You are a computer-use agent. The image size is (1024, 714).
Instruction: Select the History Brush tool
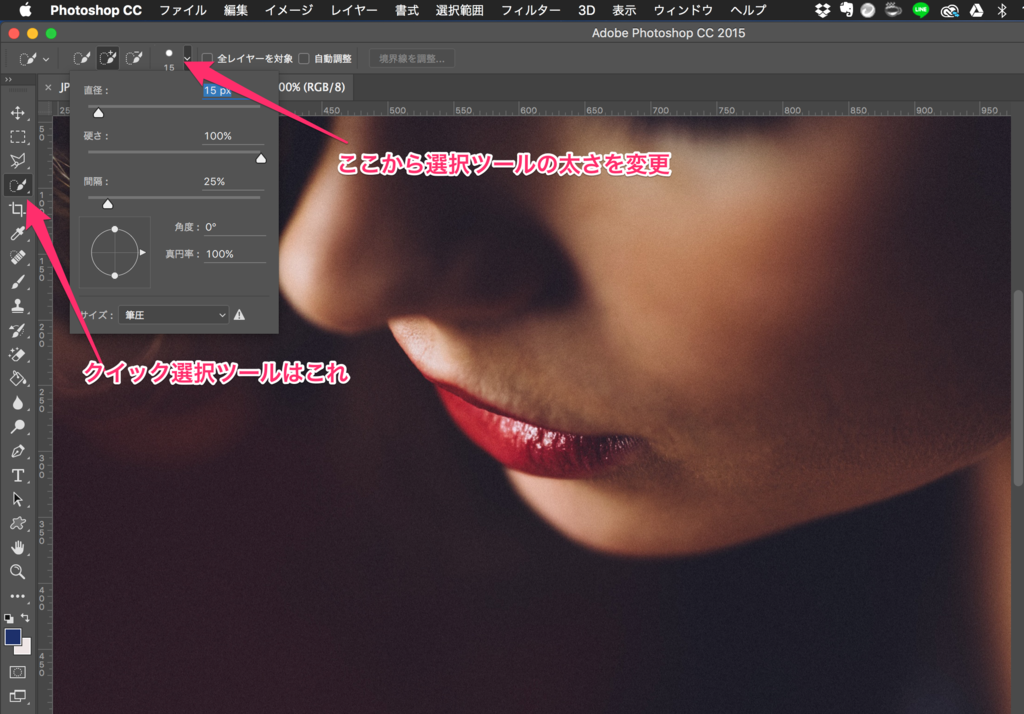(18, 331)
